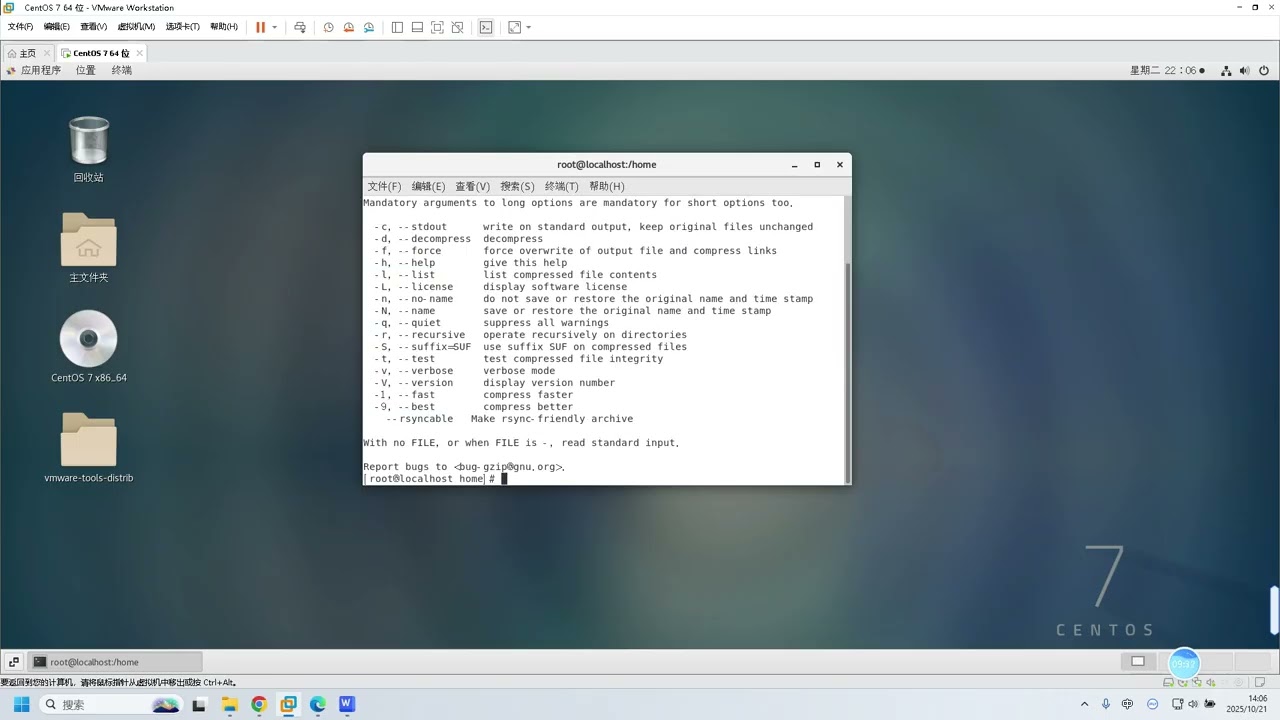Toggle the thumbnail bar view icon
Viewport: 1280px width, 720px height.
(417, 27)
